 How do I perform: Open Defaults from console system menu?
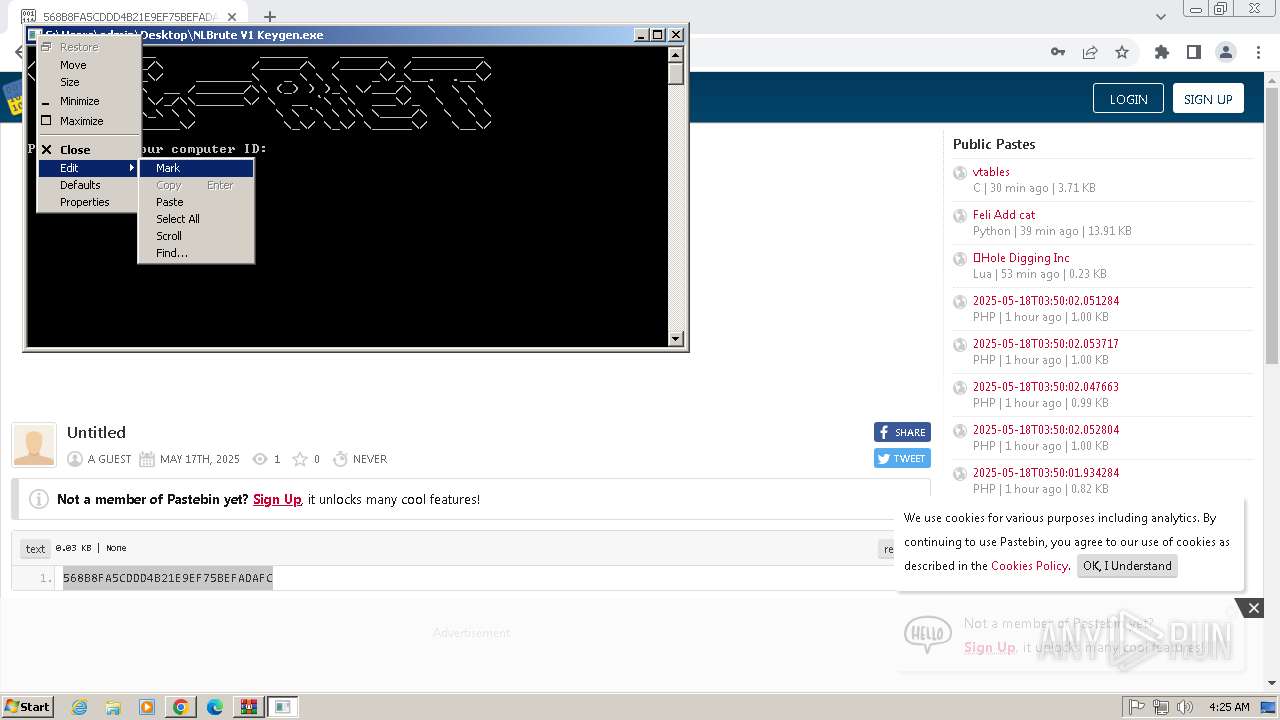point(88,185)
